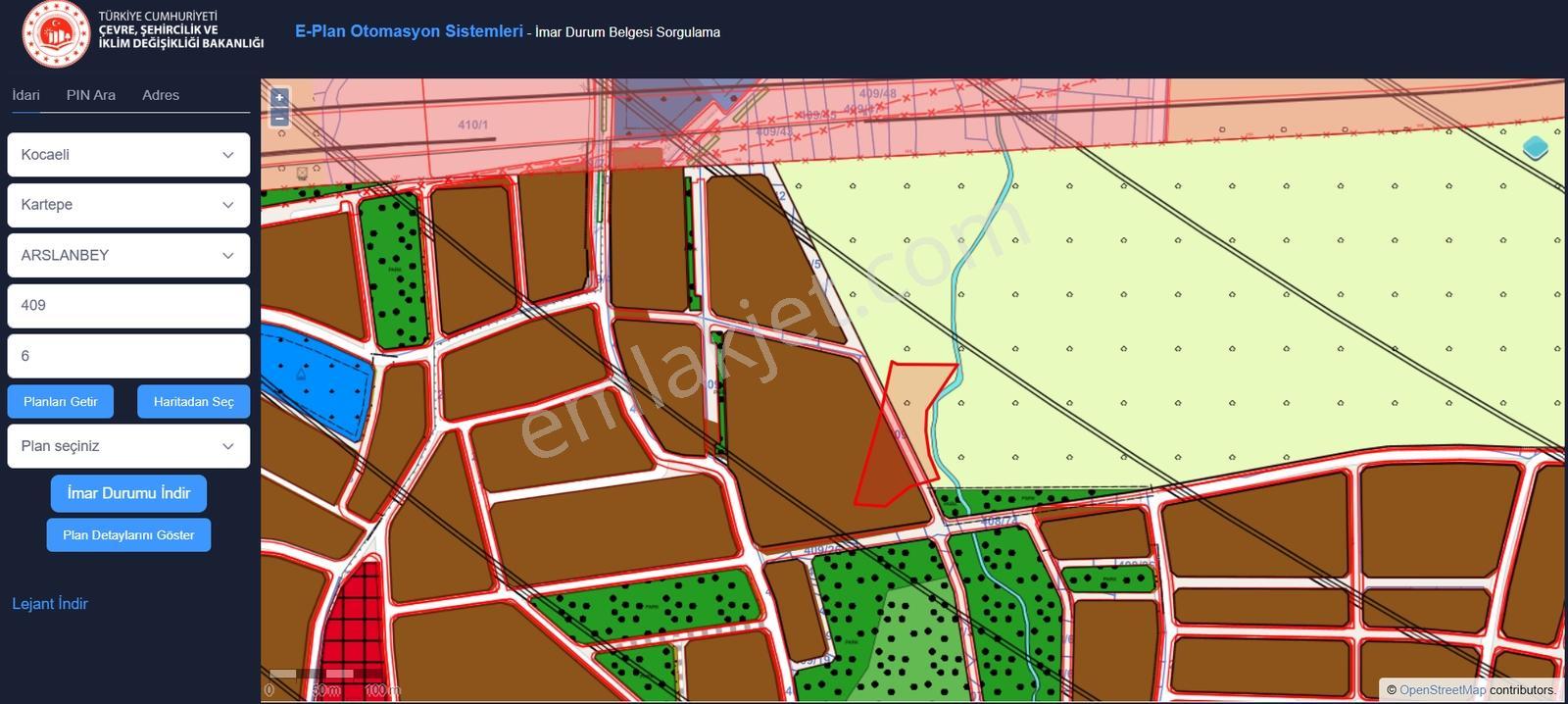This screenshot has width=1568, height=704.
Task: Click the İmar Durumu İndir button
Action: [128, 493]
